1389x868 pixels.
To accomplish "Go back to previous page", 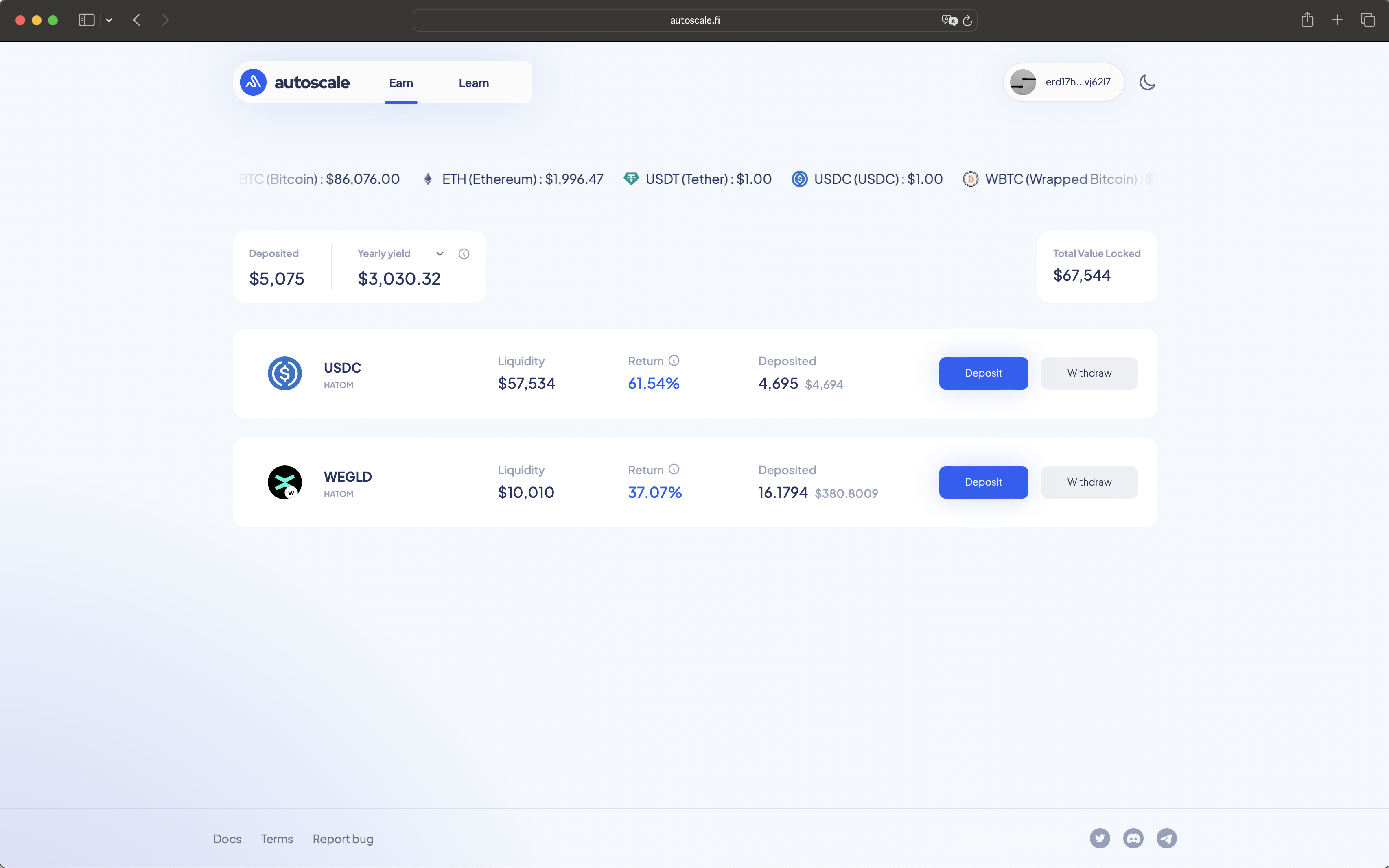I will pos(137,20).
